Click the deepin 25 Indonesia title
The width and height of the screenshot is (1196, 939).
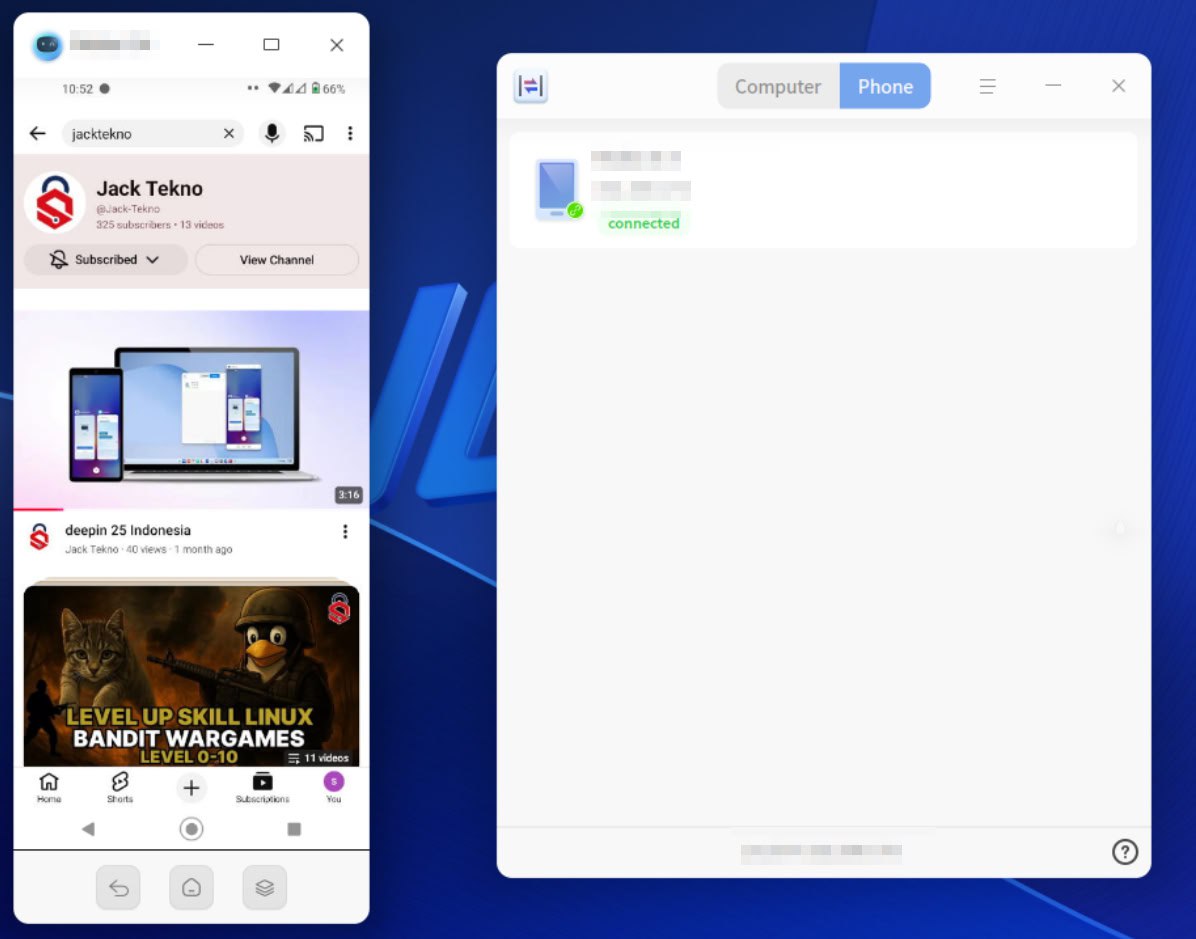[x=128, y=530]
